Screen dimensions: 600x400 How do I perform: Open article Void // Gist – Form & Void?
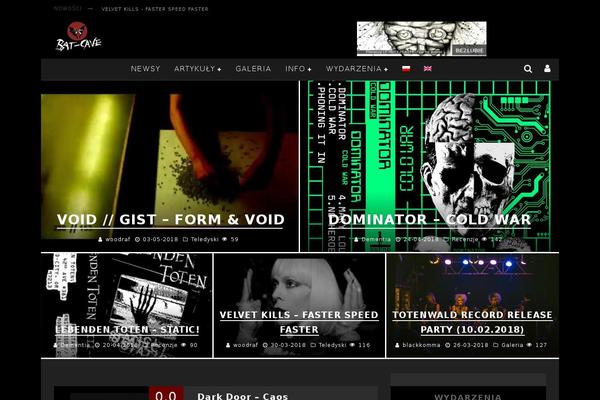[x=171, y=220]
